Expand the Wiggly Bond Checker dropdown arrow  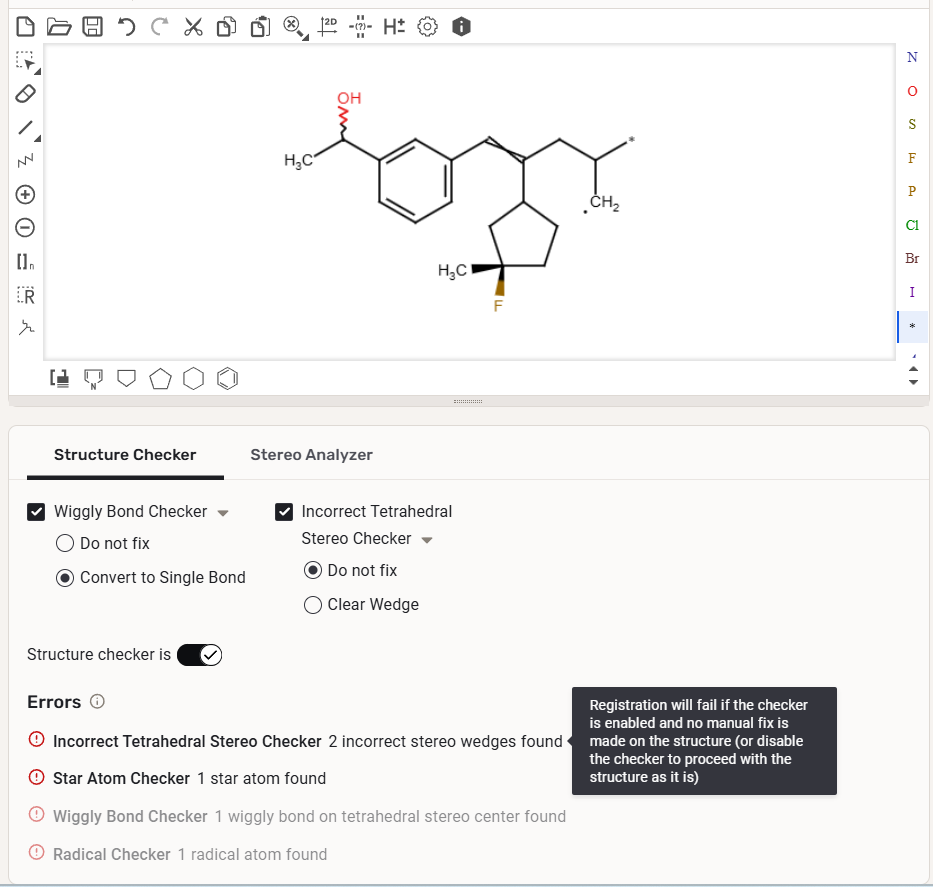[223, 513]
